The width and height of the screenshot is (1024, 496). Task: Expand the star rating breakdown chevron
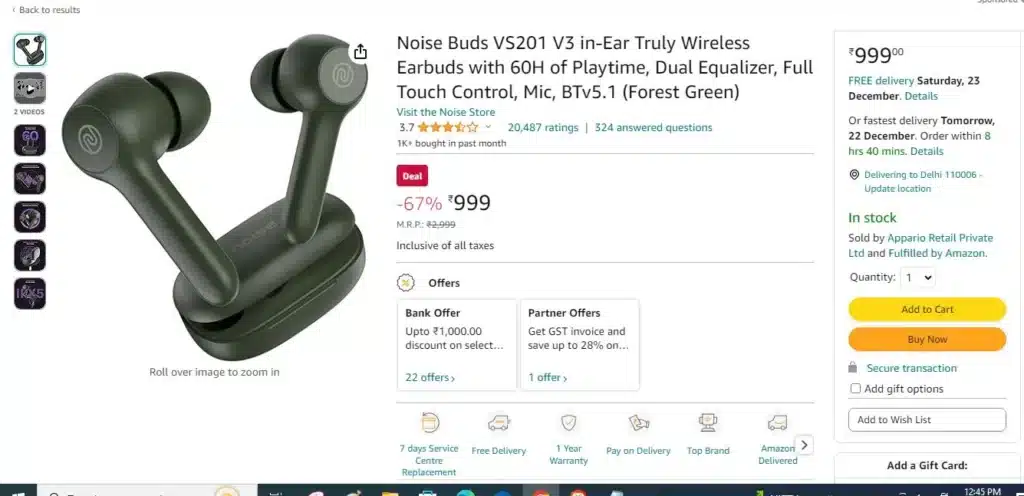click(488, 127)
